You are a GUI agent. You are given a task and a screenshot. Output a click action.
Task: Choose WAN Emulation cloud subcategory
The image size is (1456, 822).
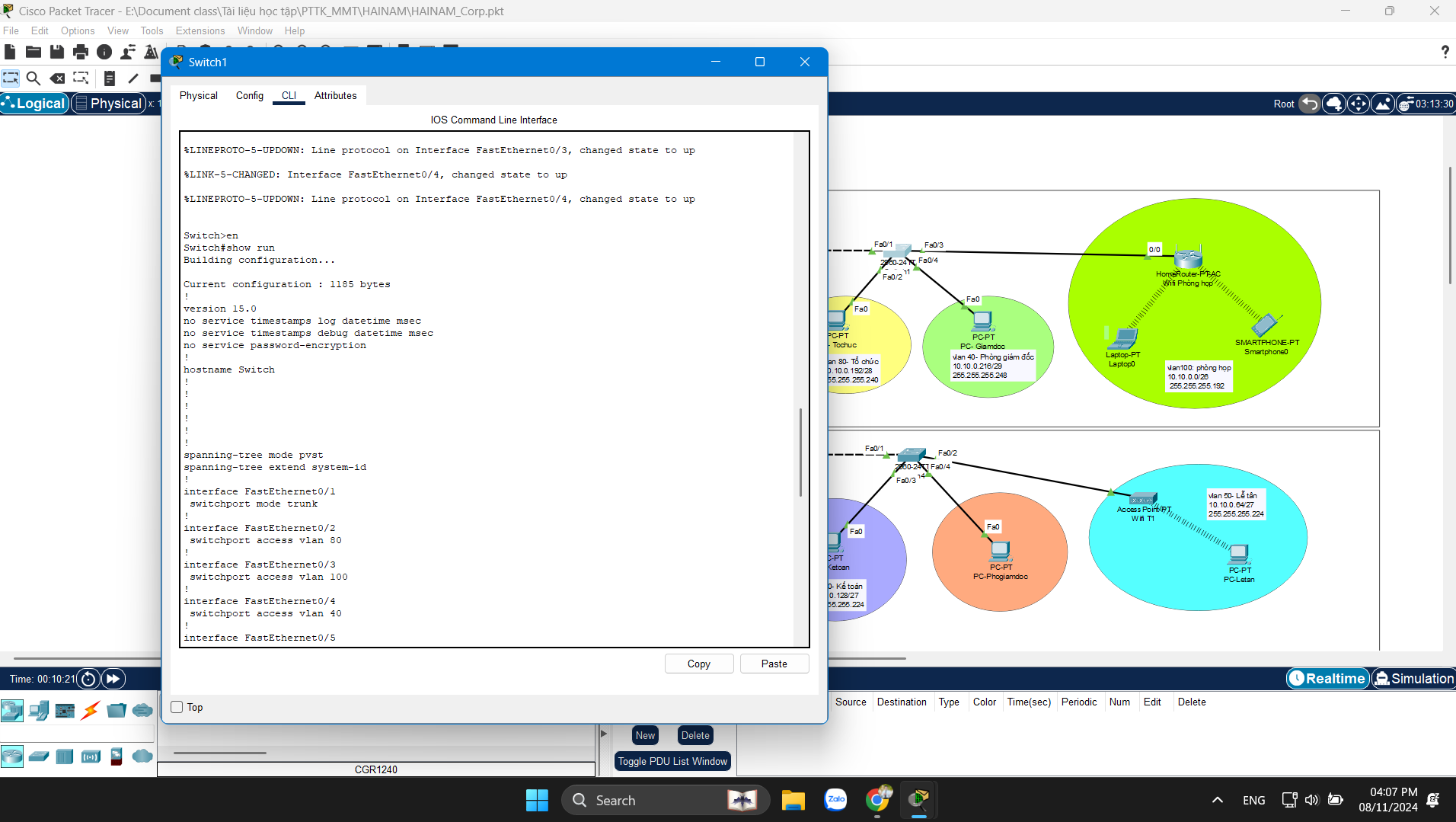[142, 756]
